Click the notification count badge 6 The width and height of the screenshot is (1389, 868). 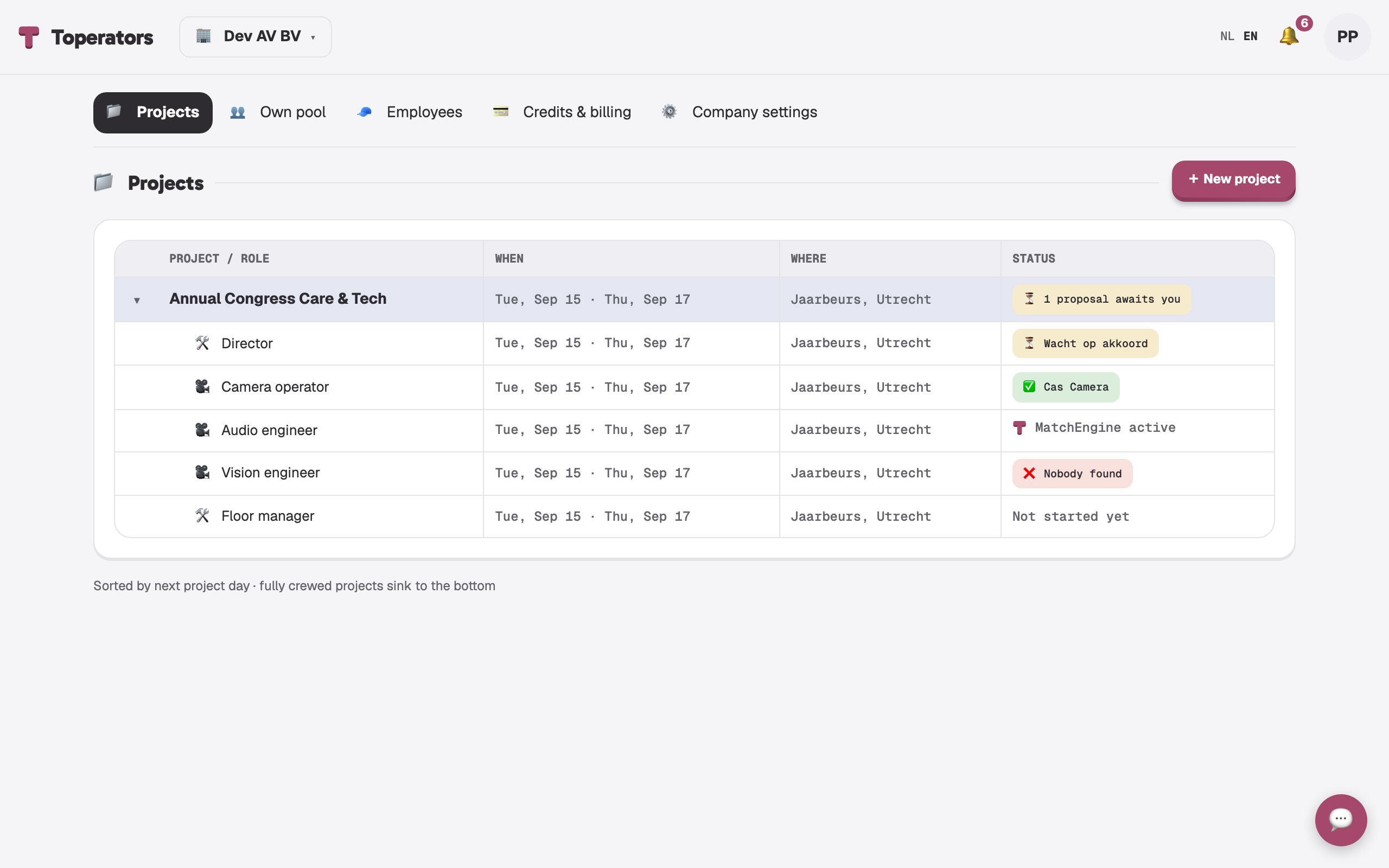click(1304, 23)
